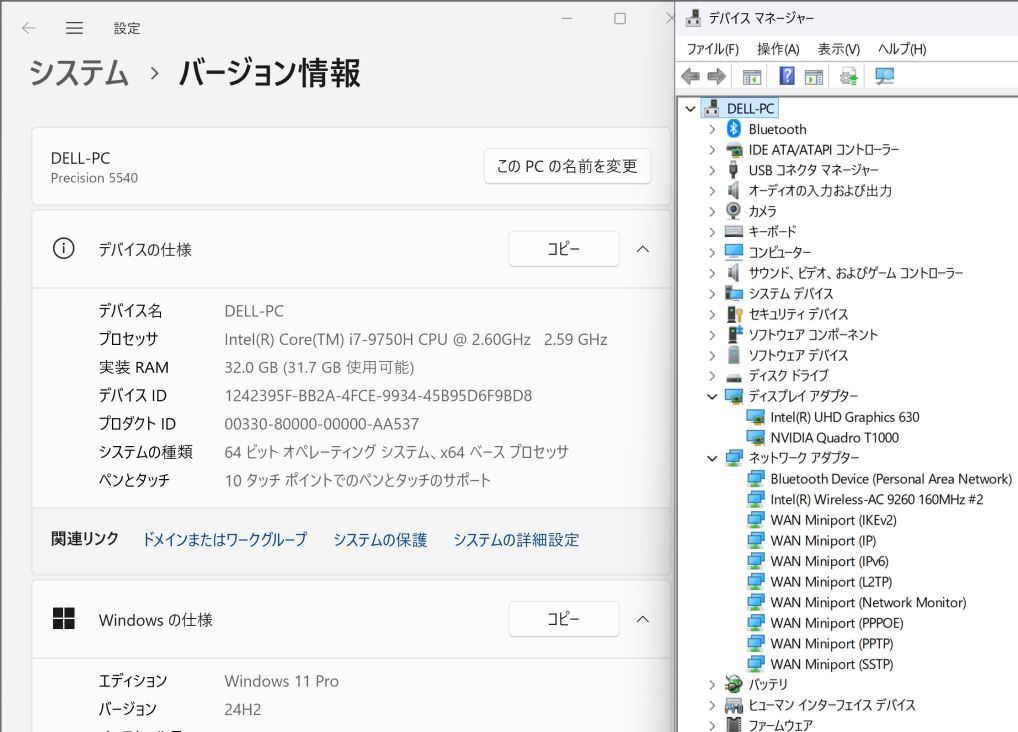1018x732 pixels.
Task: Select WAN Miniport (IKEv2) entry
Action: [x=833, y=520]
